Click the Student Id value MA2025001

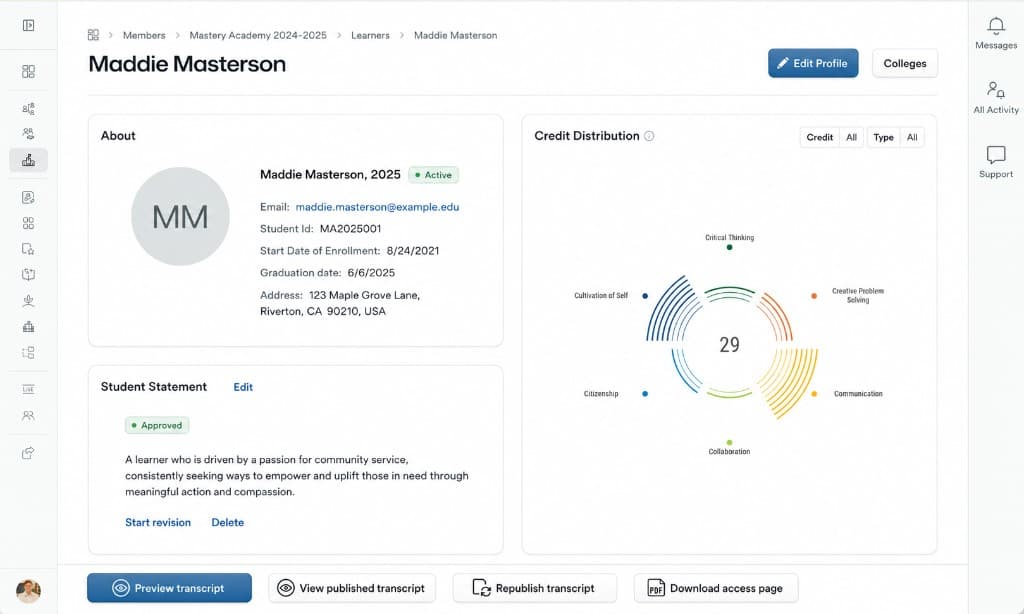tap(351, 229)
